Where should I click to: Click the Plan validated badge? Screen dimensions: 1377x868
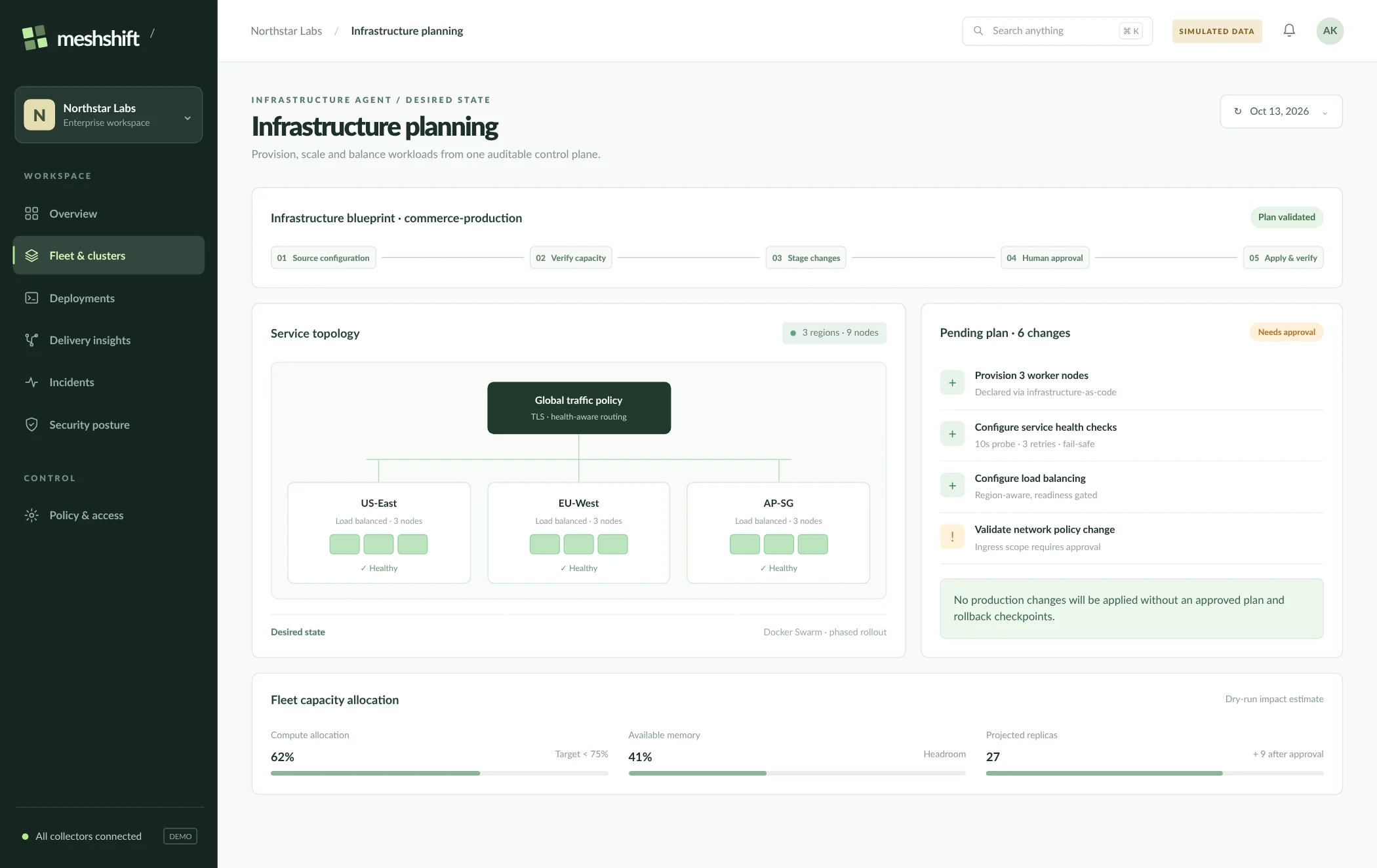[x=1287, y=218]
